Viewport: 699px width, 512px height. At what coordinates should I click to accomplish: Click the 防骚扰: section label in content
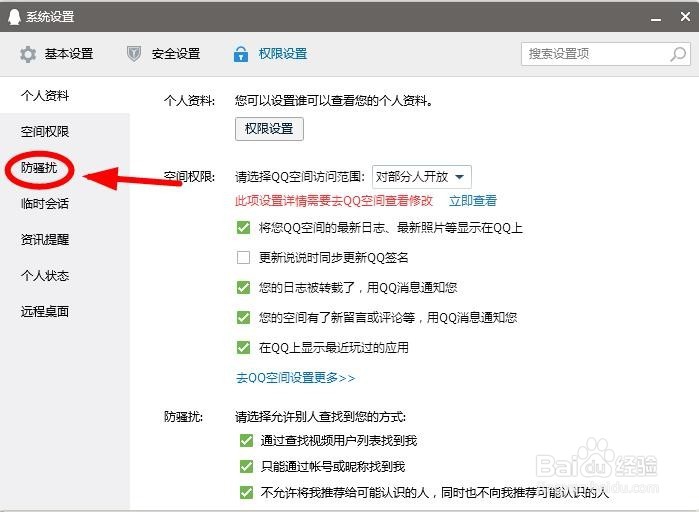(183, 417)
